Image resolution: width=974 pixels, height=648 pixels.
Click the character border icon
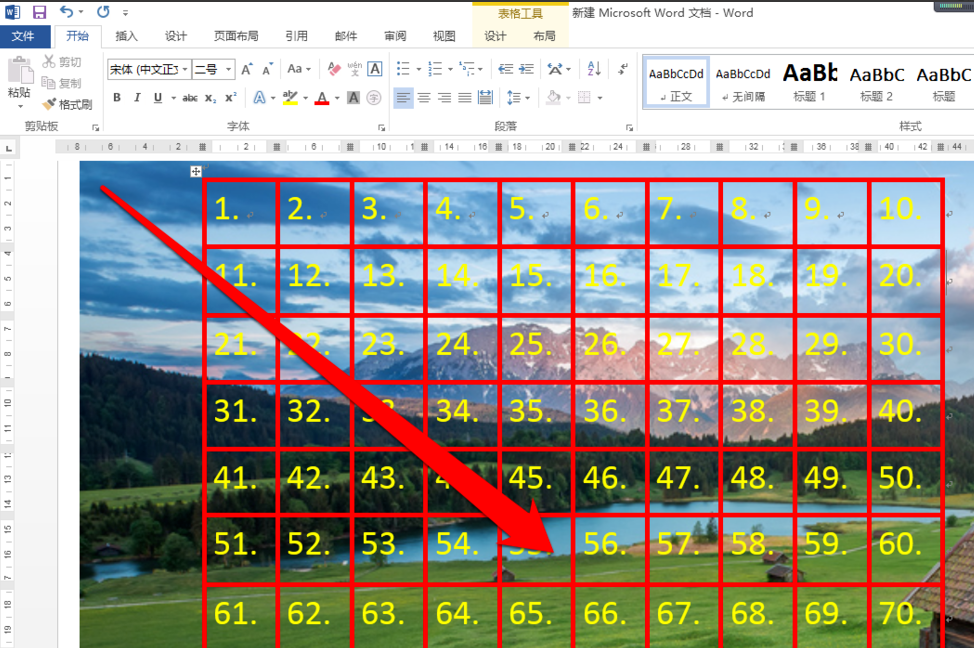tap(375, 69)
